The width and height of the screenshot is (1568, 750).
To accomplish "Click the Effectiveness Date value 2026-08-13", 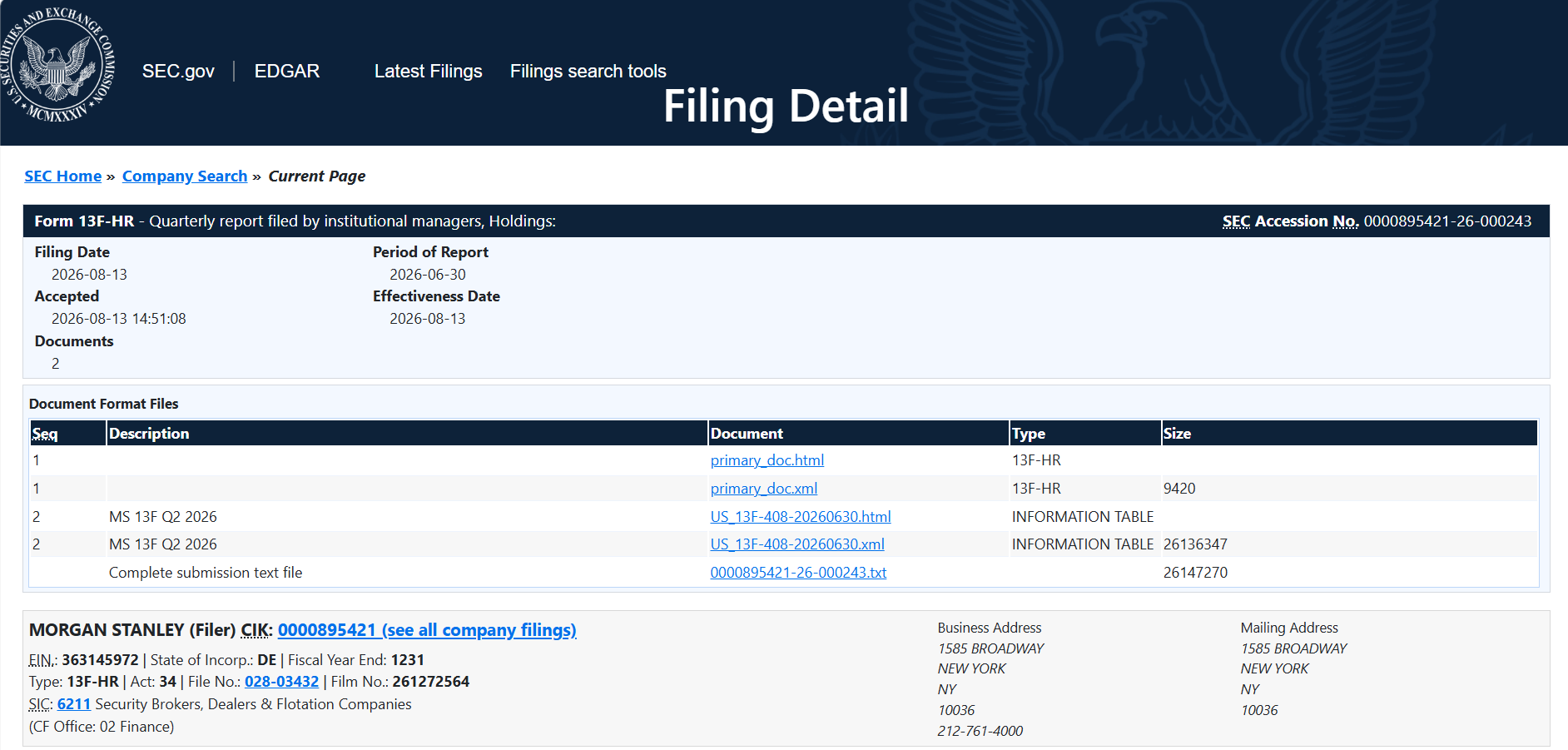I will (x=428, y=319).
